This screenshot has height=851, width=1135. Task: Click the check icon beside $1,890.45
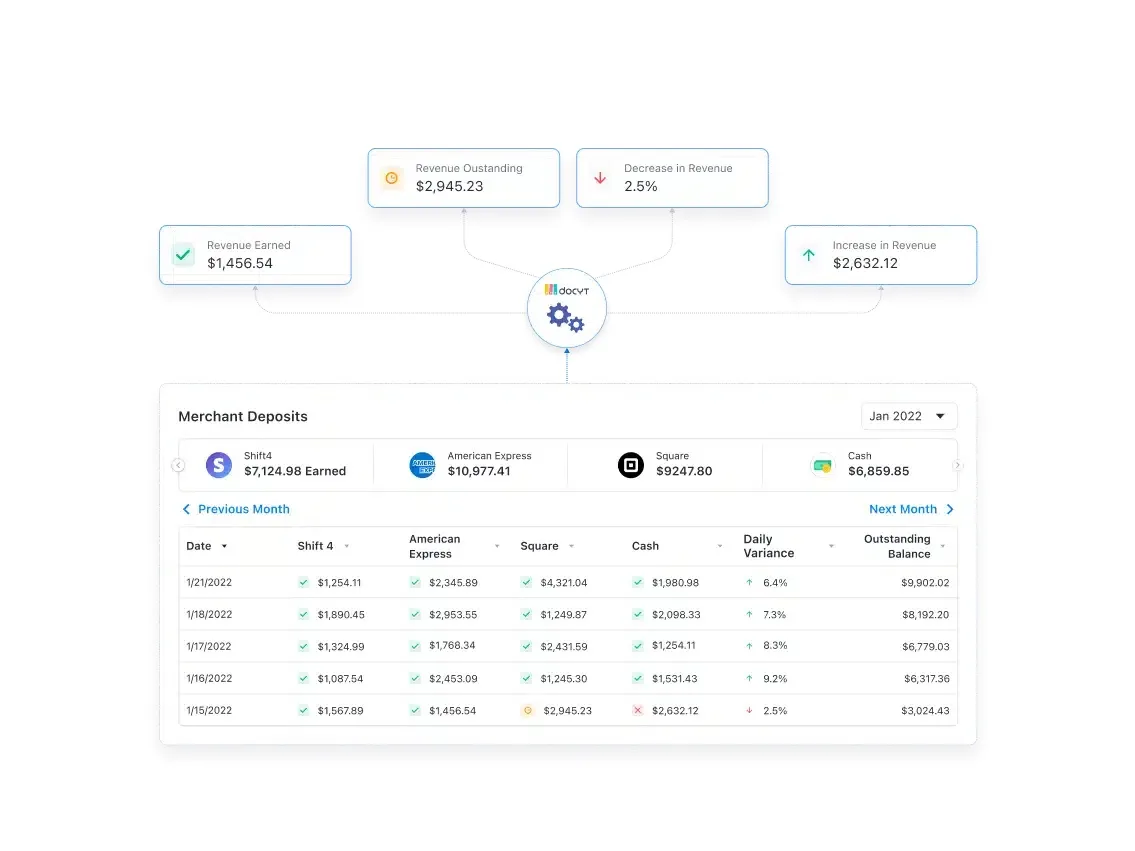coord(303,614)
